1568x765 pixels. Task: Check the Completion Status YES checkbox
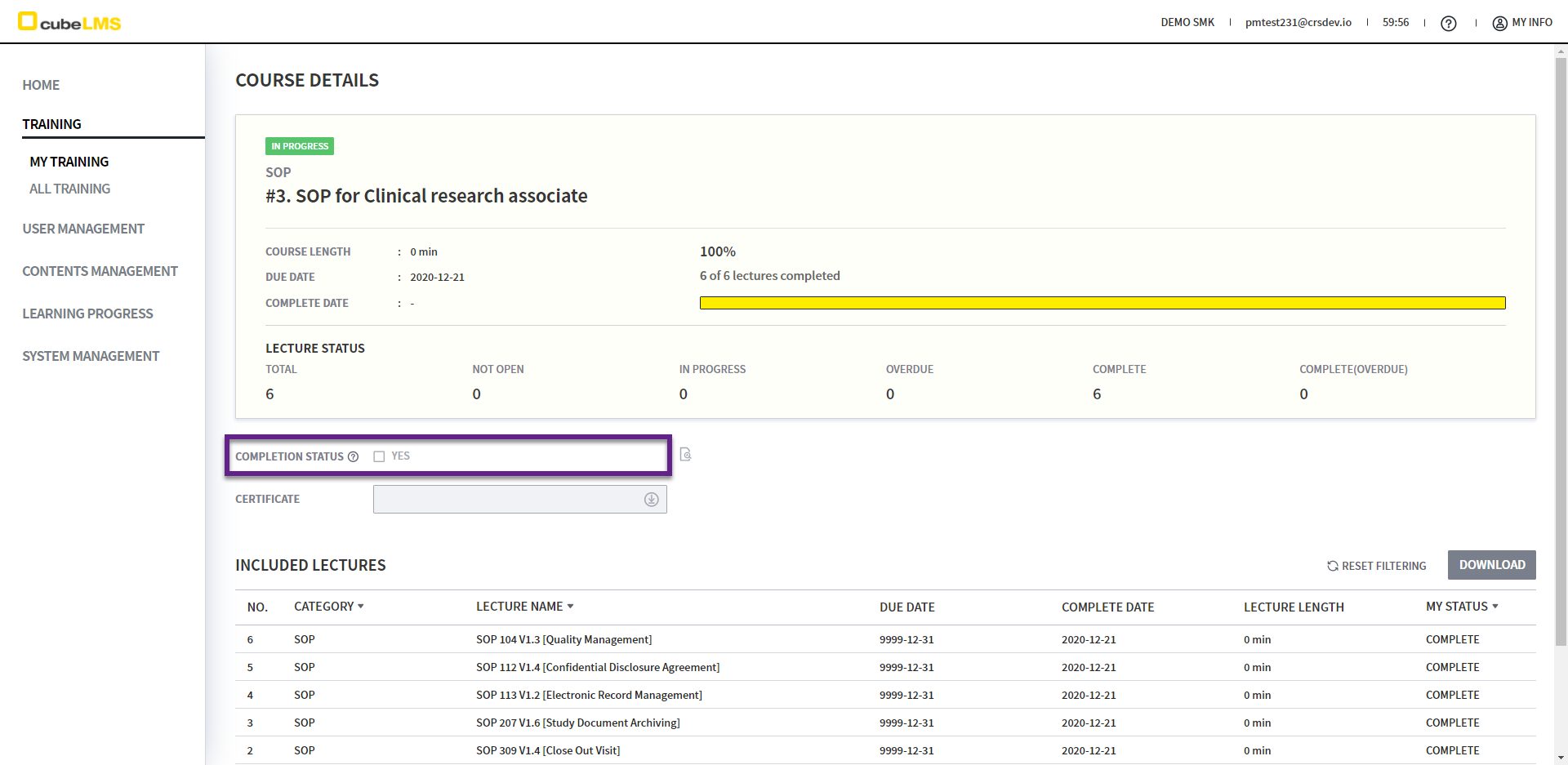tap(379, 456)
